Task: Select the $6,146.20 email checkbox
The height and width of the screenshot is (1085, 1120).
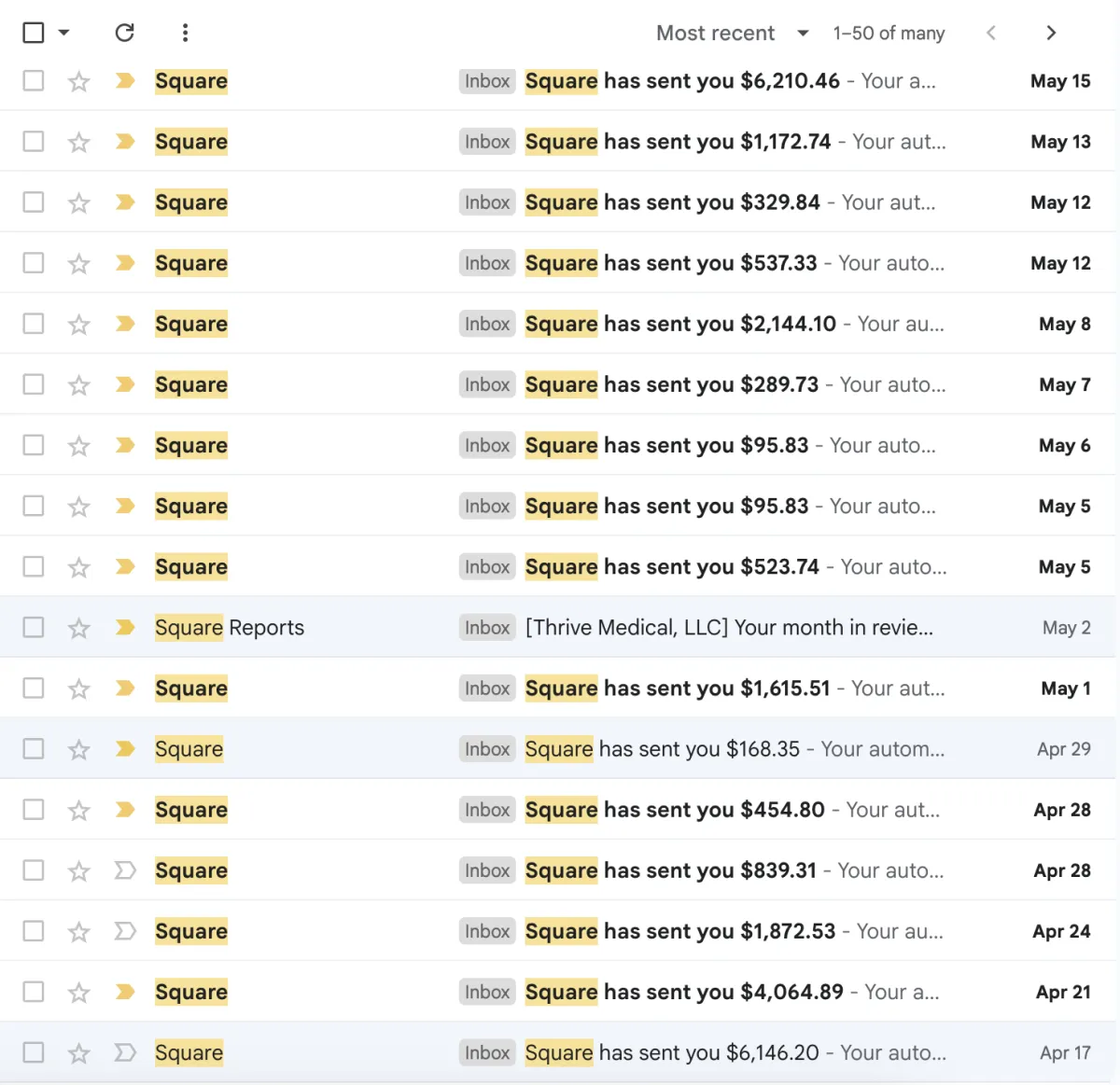Action: pyautogui.click(x=34, y=1052)
